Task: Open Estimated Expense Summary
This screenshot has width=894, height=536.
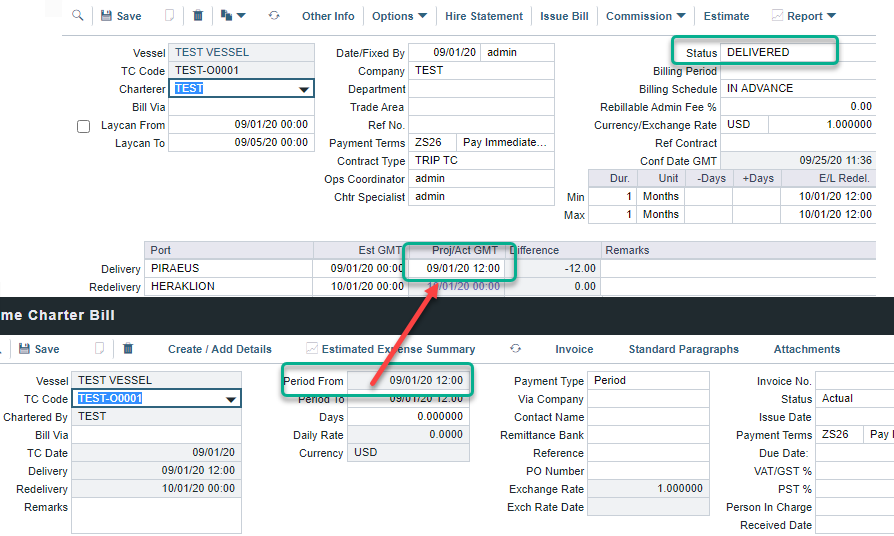Action: pyautogui.click(x=390, y=349)
